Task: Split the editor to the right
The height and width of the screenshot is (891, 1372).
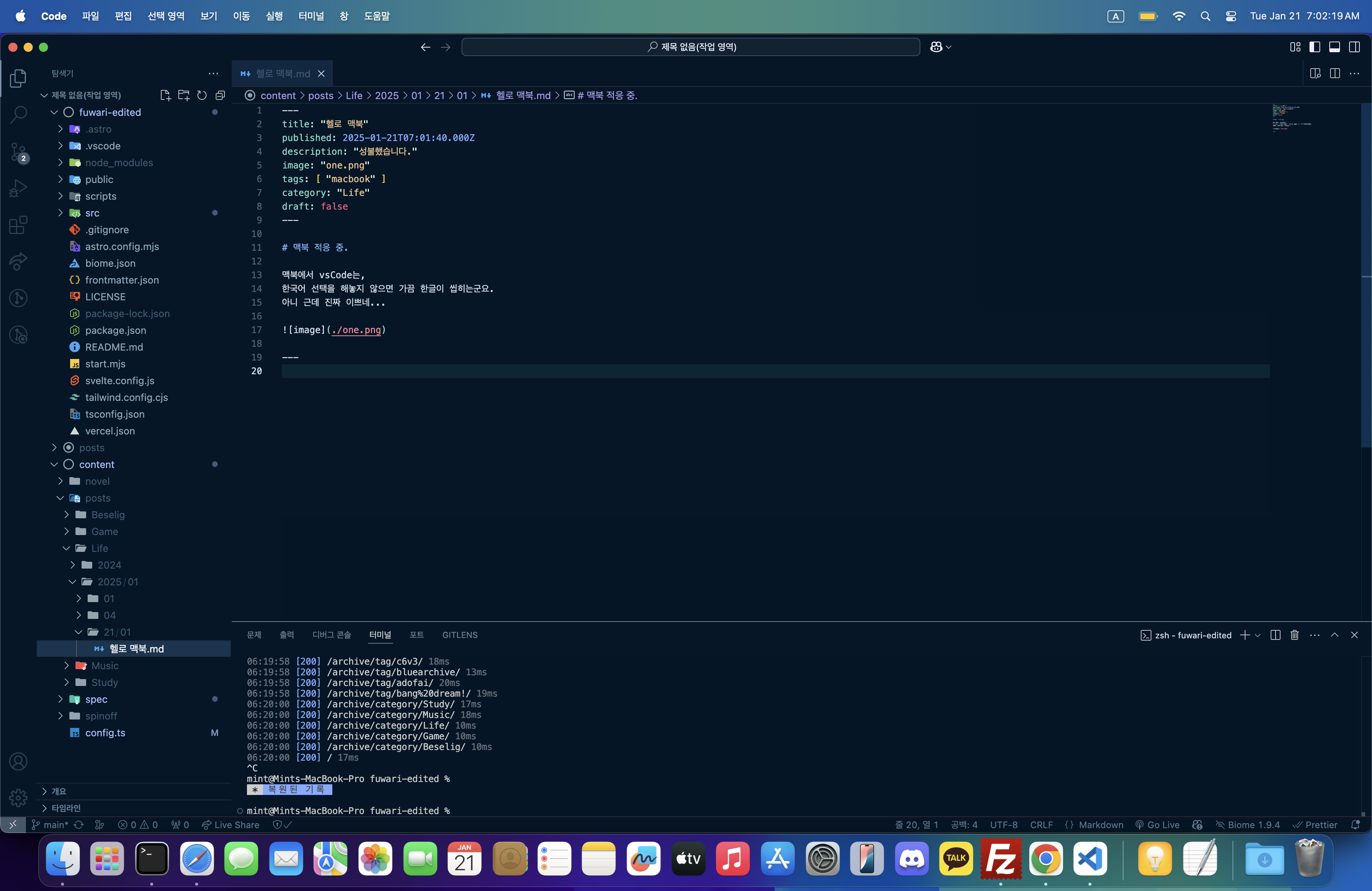Action: click(x=1335, y=73)
